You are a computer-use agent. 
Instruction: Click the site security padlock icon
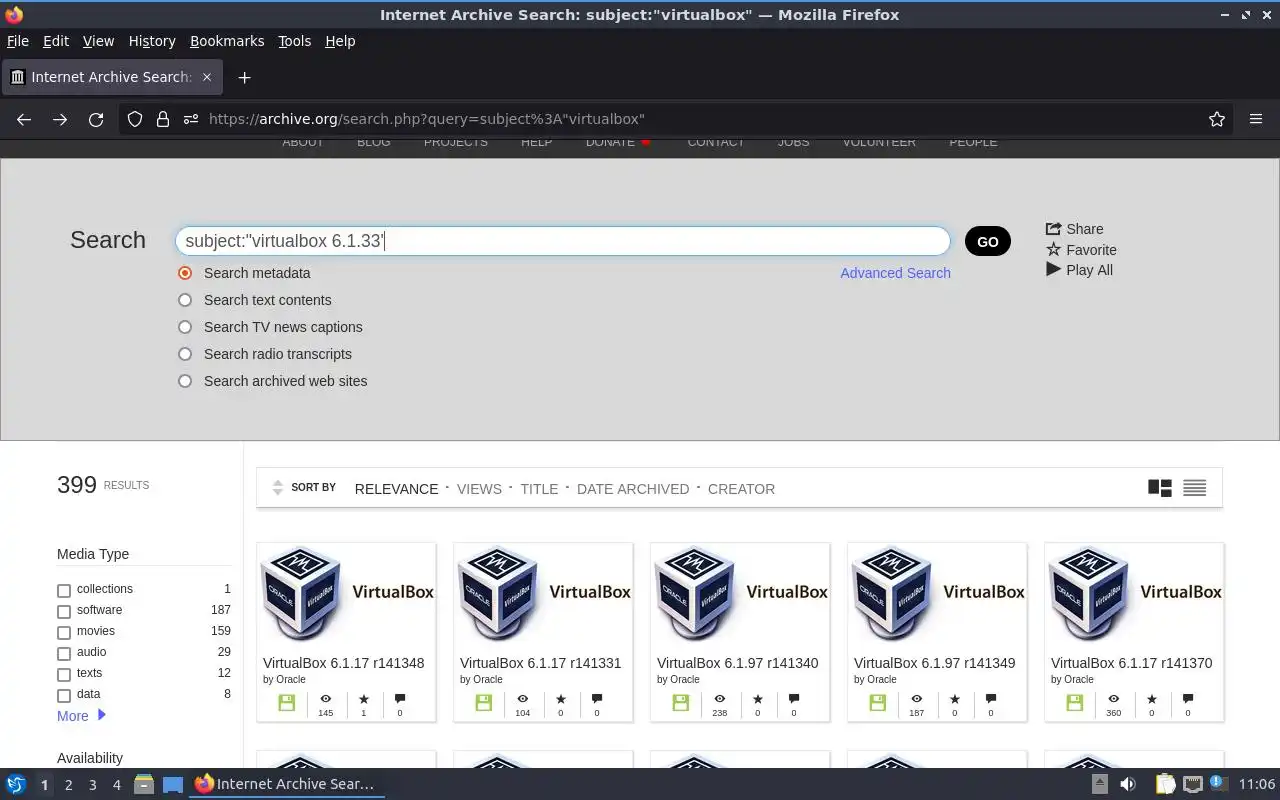(163, 119)
